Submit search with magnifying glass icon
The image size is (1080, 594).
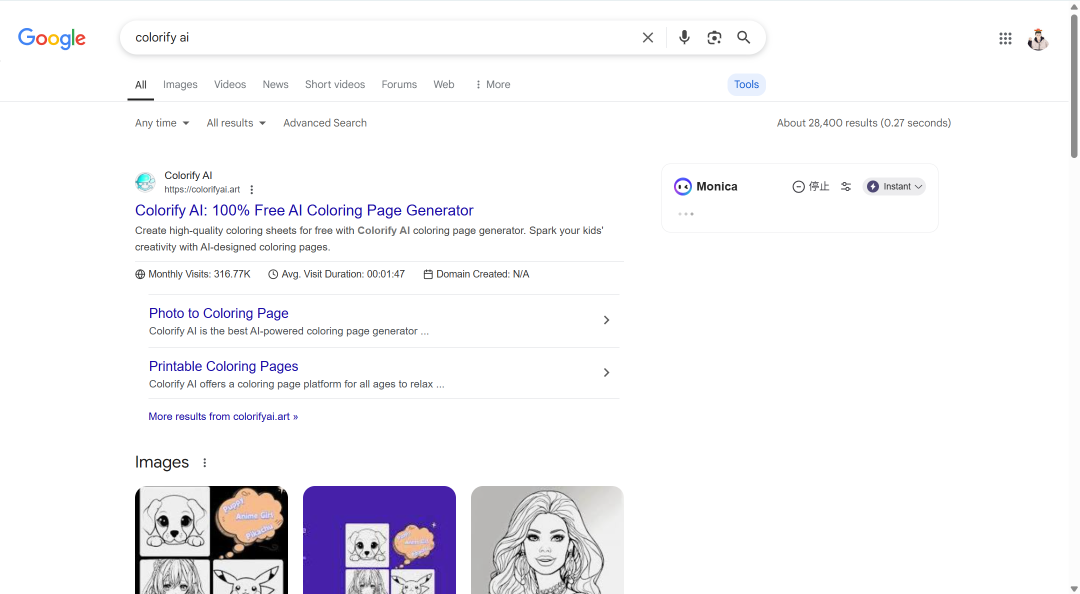pos(743,37)
